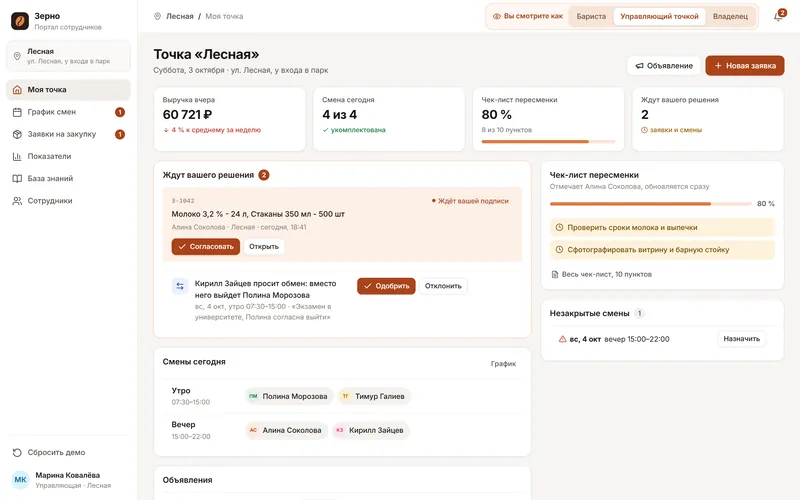This screenshot has height=500, width=800.
Task: Click badge 1 on График смен
Action: pos(120,112)
